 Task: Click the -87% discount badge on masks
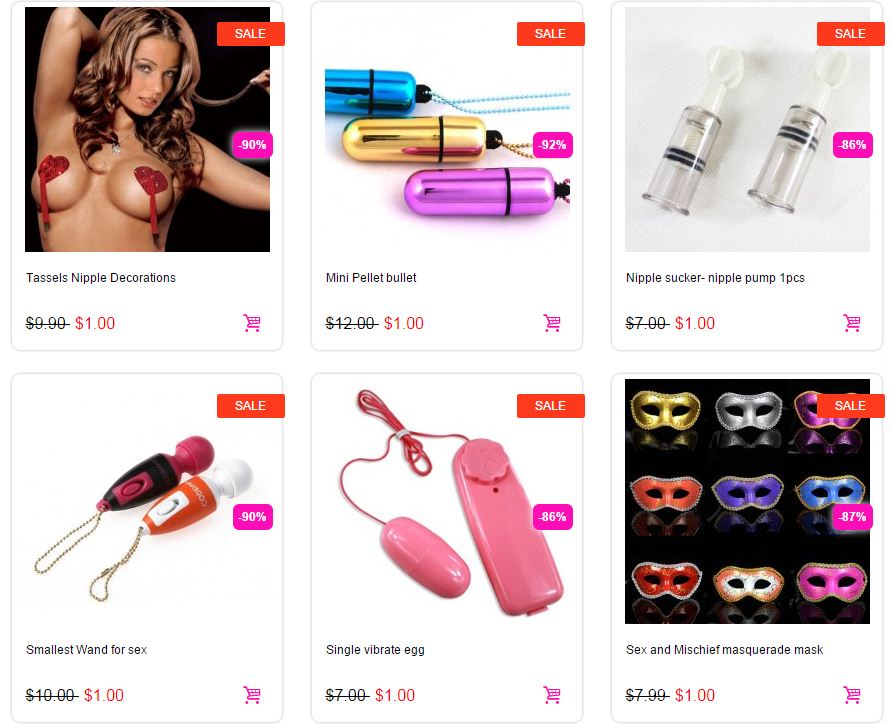852,517
